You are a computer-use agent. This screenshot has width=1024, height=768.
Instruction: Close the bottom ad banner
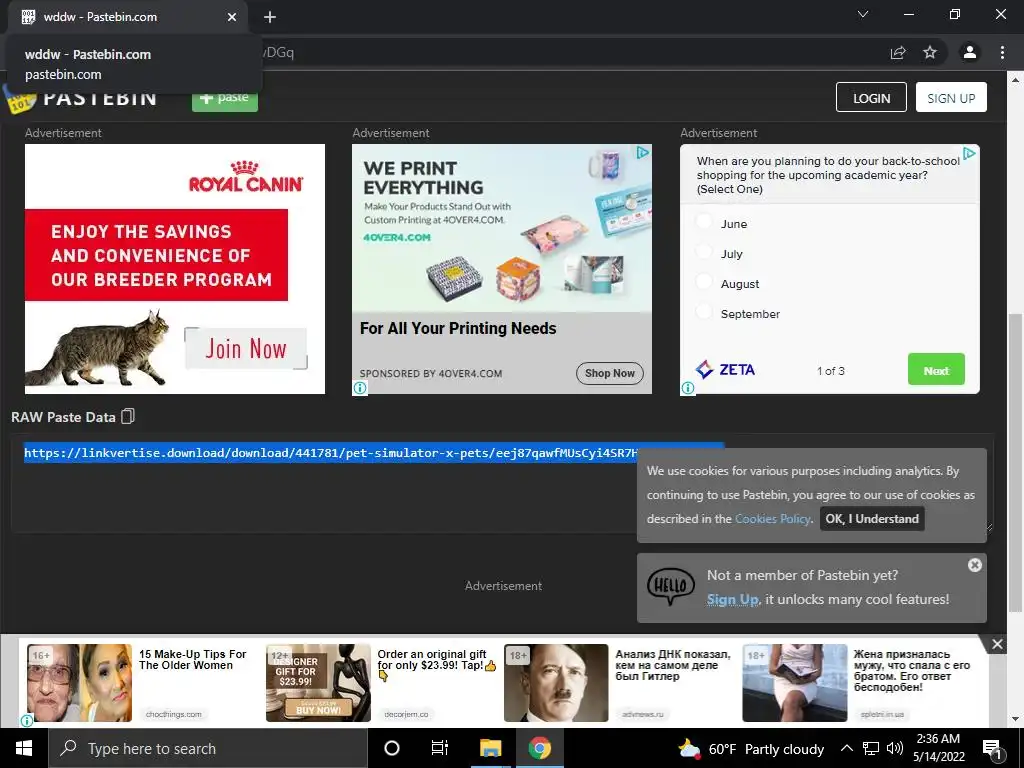point(997,645)
